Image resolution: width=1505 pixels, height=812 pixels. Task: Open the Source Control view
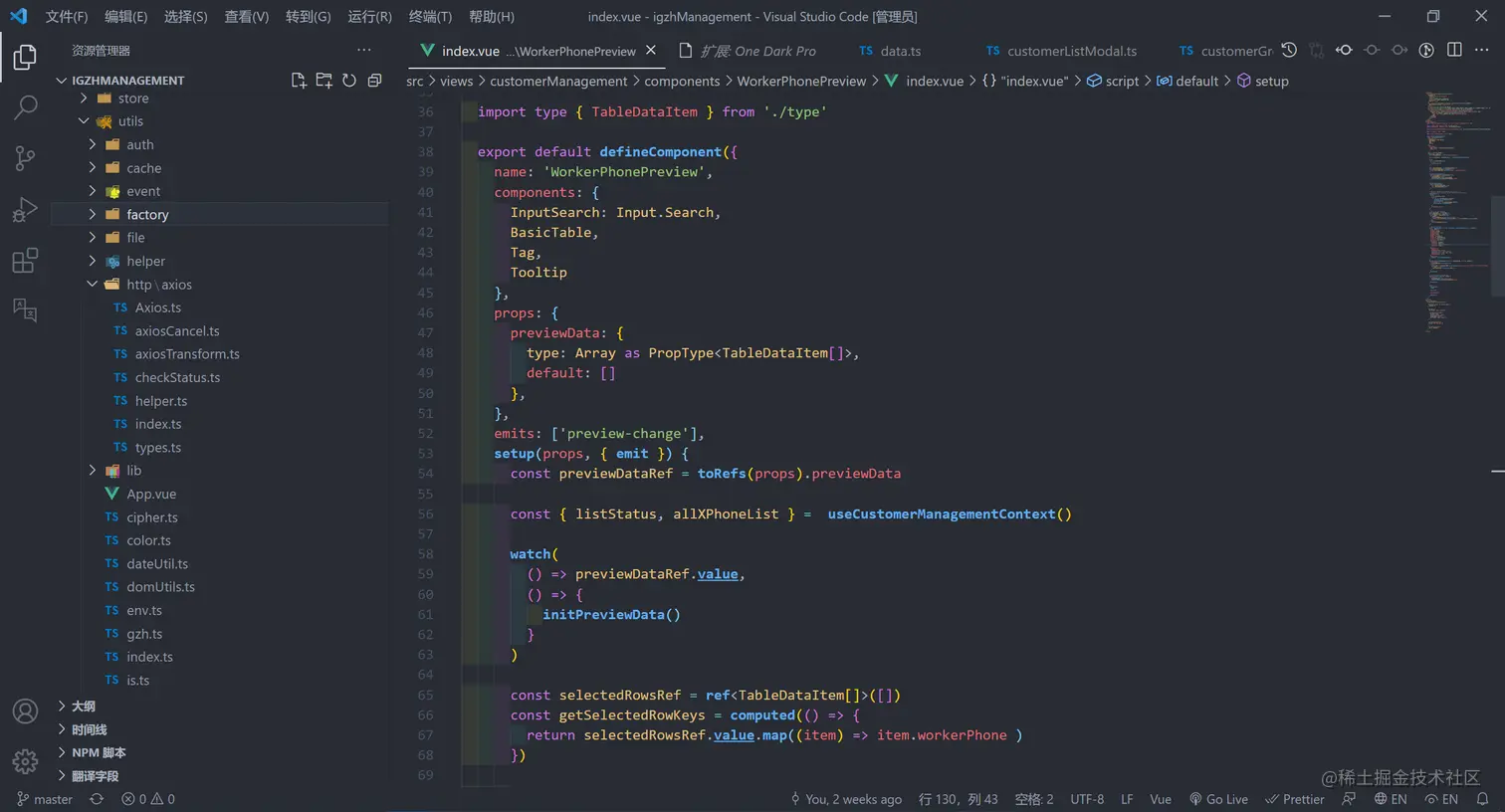(x=25, y=158)
